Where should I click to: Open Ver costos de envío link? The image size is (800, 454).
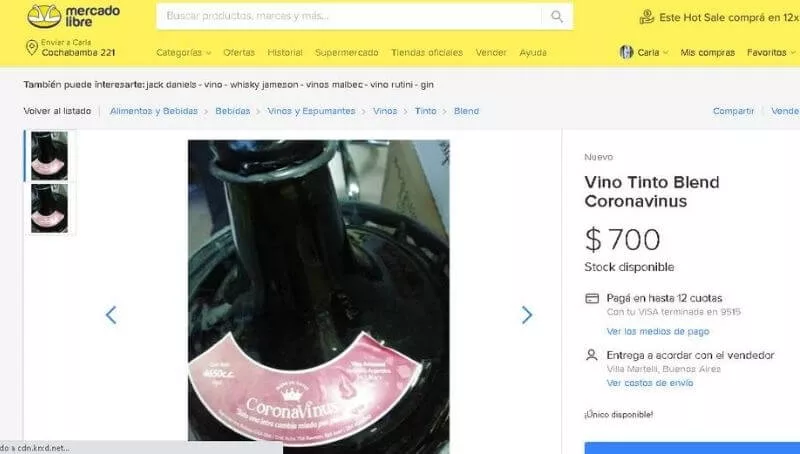(x=649, y=383)
